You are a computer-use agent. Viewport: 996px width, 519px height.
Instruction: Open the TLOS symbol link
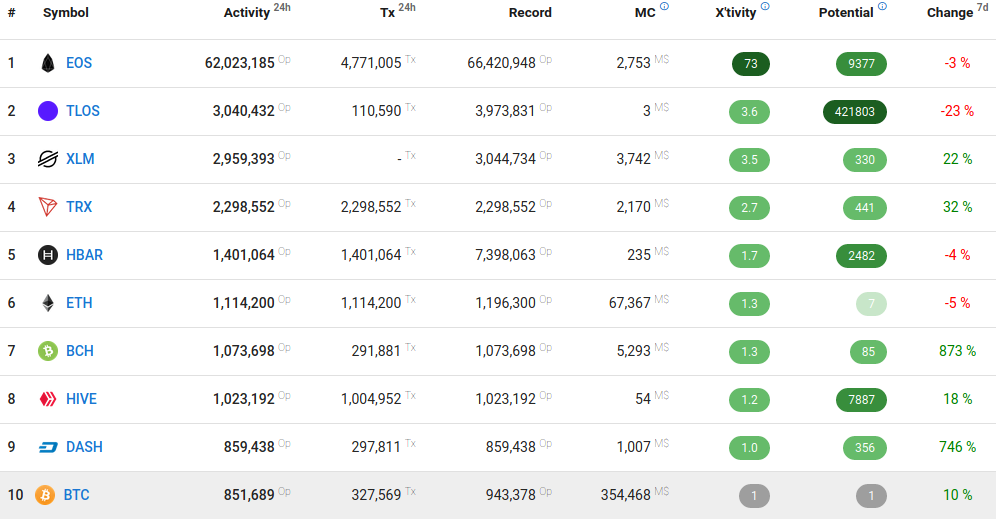pos(83,111)
